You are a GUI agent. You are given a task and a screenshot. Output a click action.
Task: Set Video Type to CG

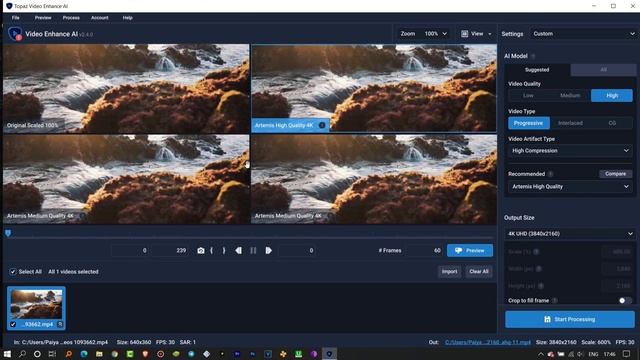click(612, 123)
